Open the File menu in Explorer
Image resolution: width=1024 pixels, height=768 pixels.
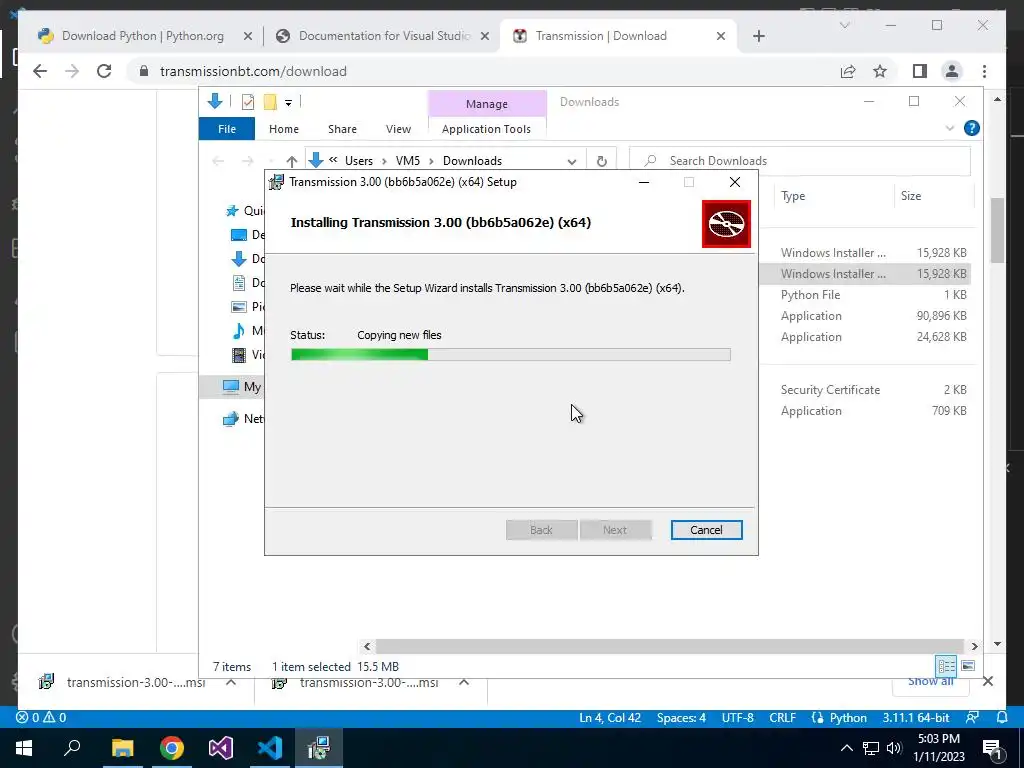pos(227,129)
